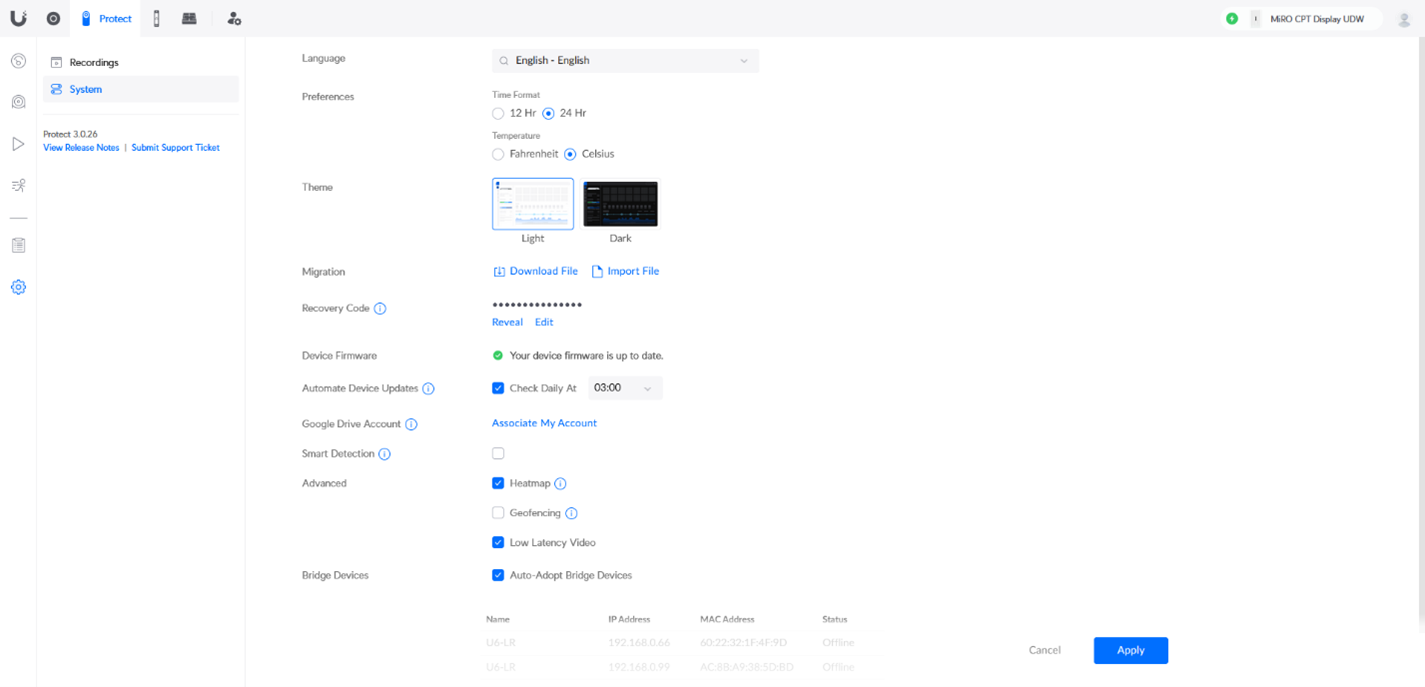The image size is (1425, 687).
Task: Click the Associate My Account link
Action: click(x=544, y=423)
